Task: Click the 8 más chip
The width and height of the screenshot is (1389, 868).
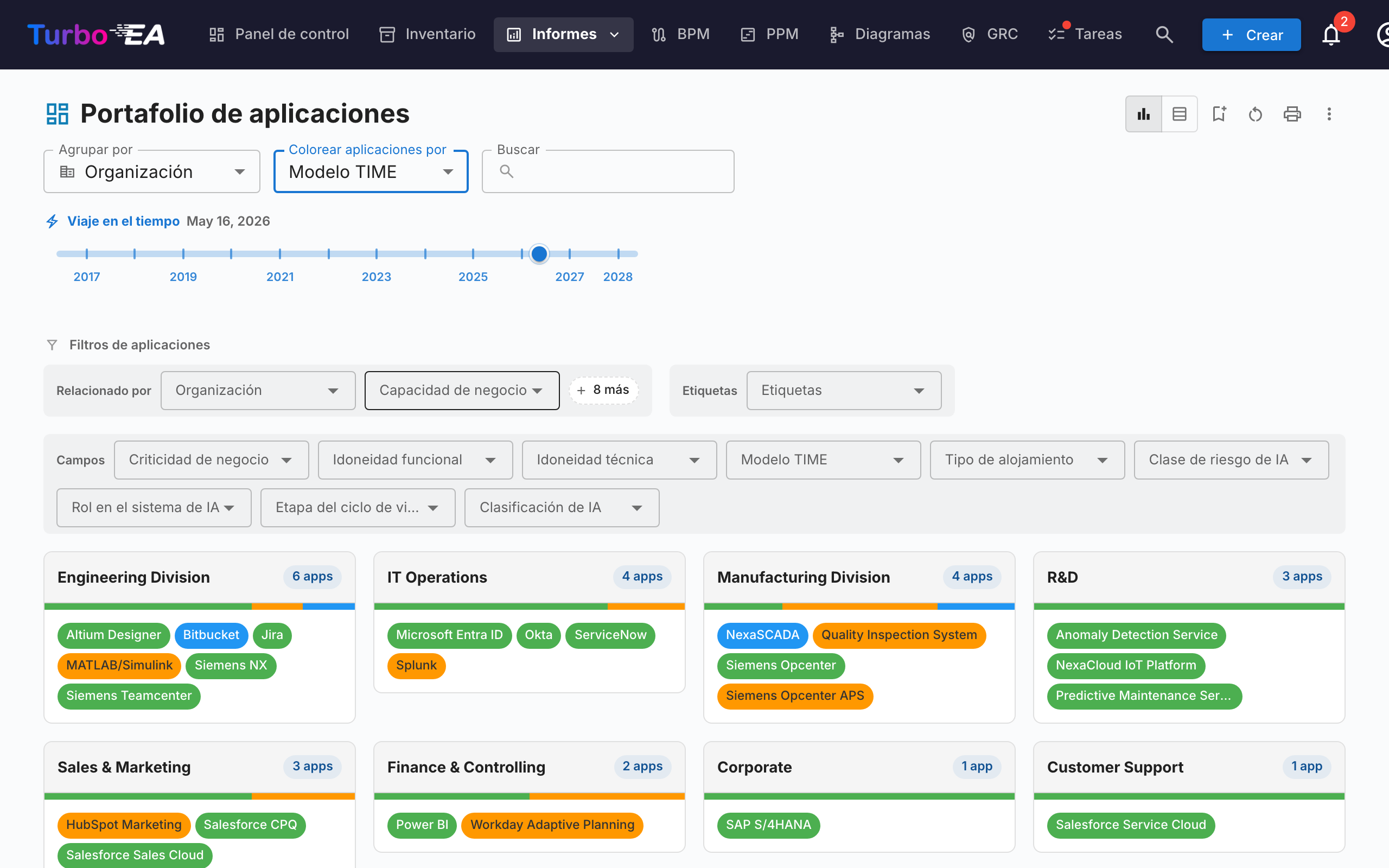Action: pos(603,391)
